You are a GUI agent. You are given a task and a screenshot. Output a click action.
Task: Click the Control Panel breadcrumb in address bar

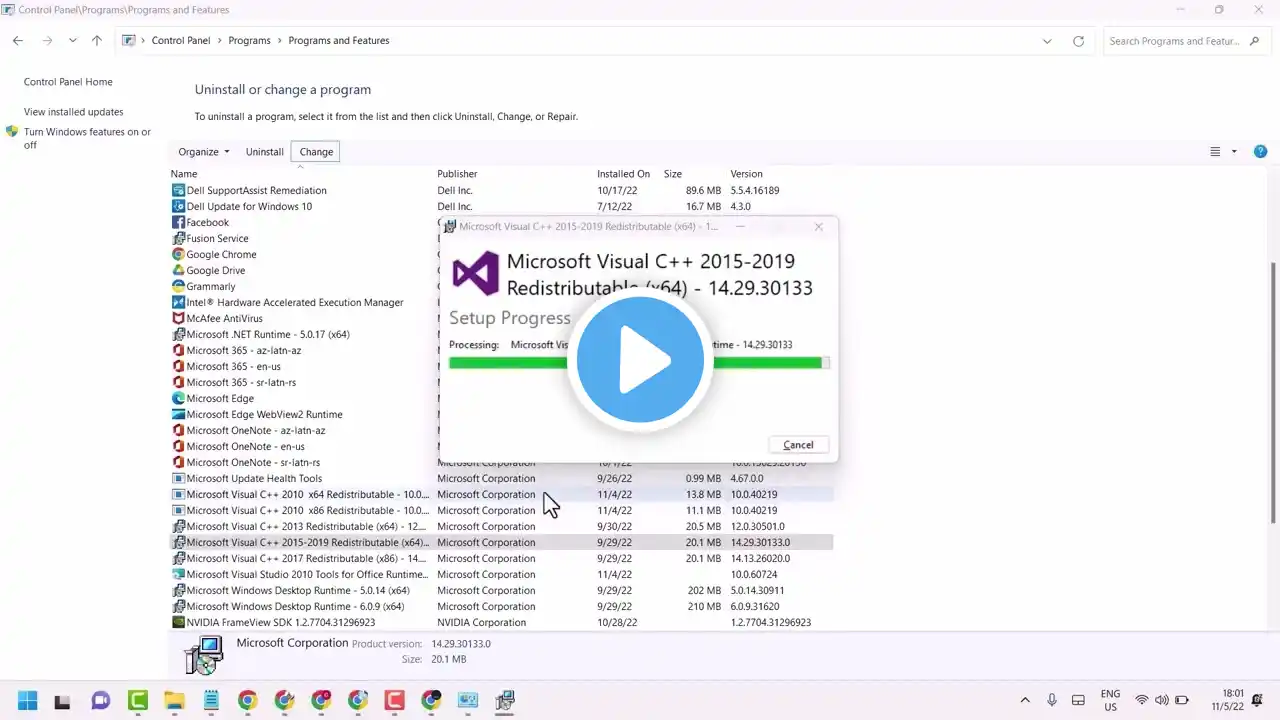181,41
